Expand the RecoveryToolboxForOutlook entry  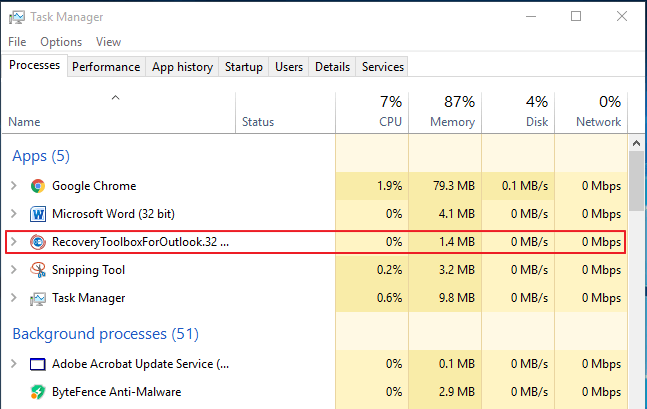[14, 242]
